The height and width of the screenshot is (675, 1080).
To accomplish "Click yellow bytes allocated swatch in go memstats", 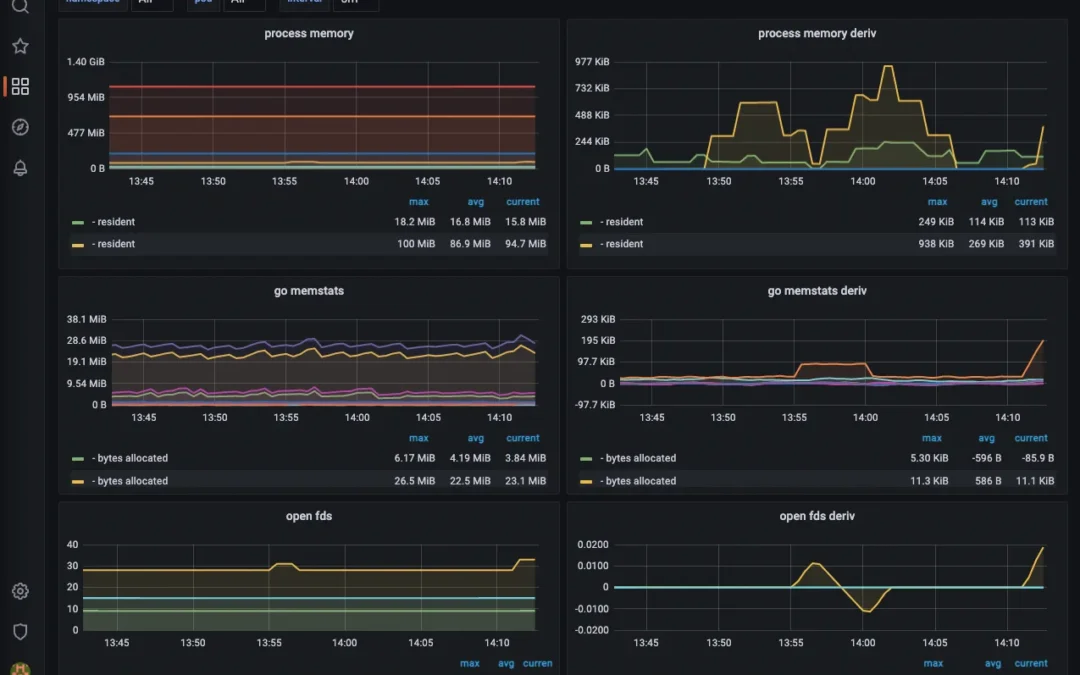I will point(78,481).
